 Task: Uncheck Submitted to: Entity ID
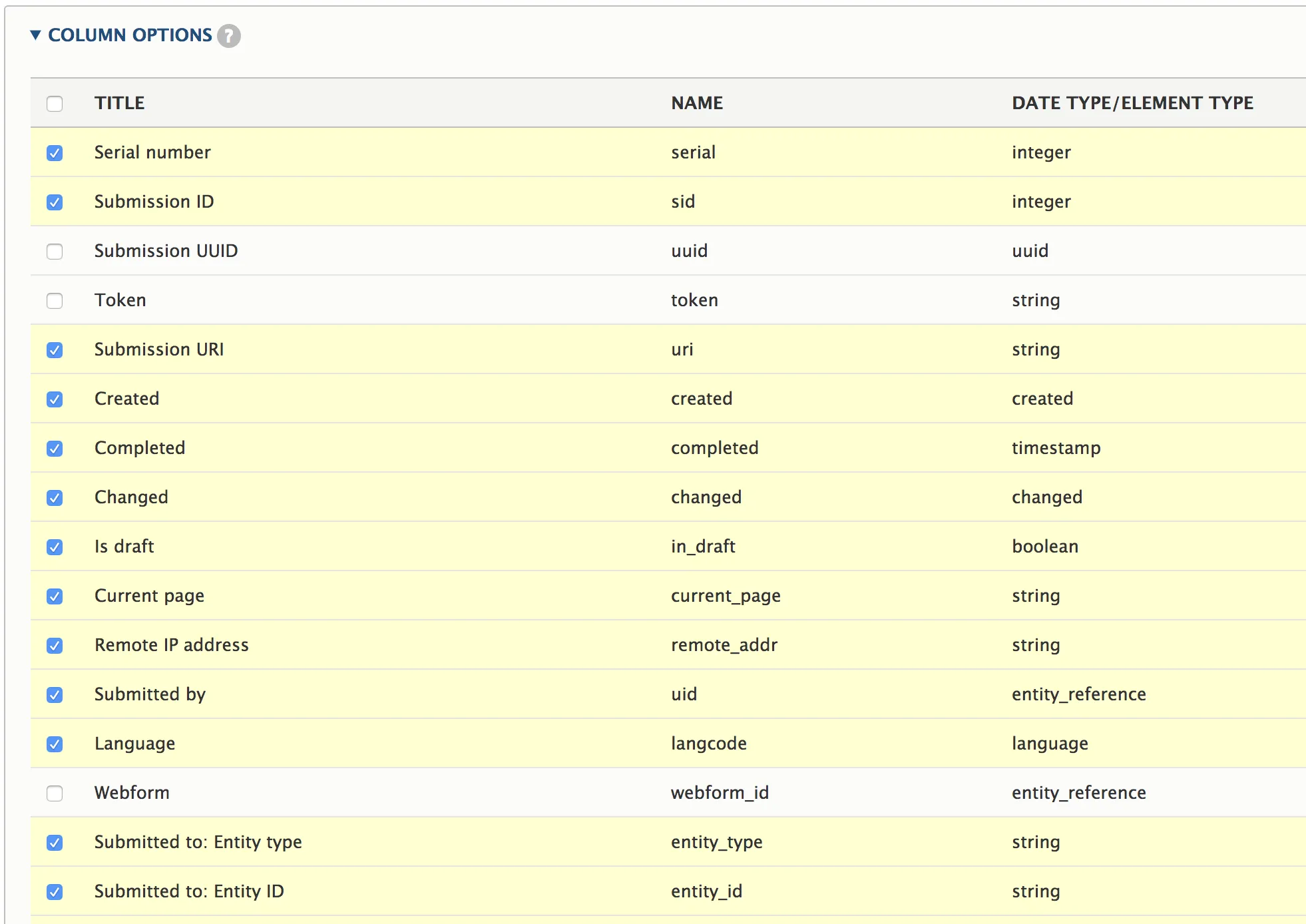tap(55, 892)
